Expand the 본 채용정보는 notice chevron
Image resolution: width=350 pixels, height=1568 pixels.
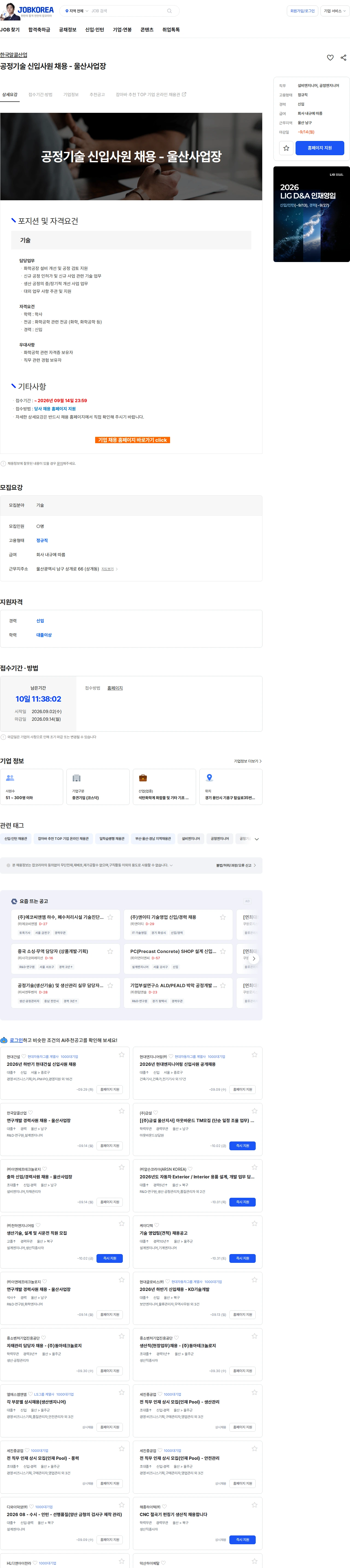pyautogui.click(x=171, y=866)
